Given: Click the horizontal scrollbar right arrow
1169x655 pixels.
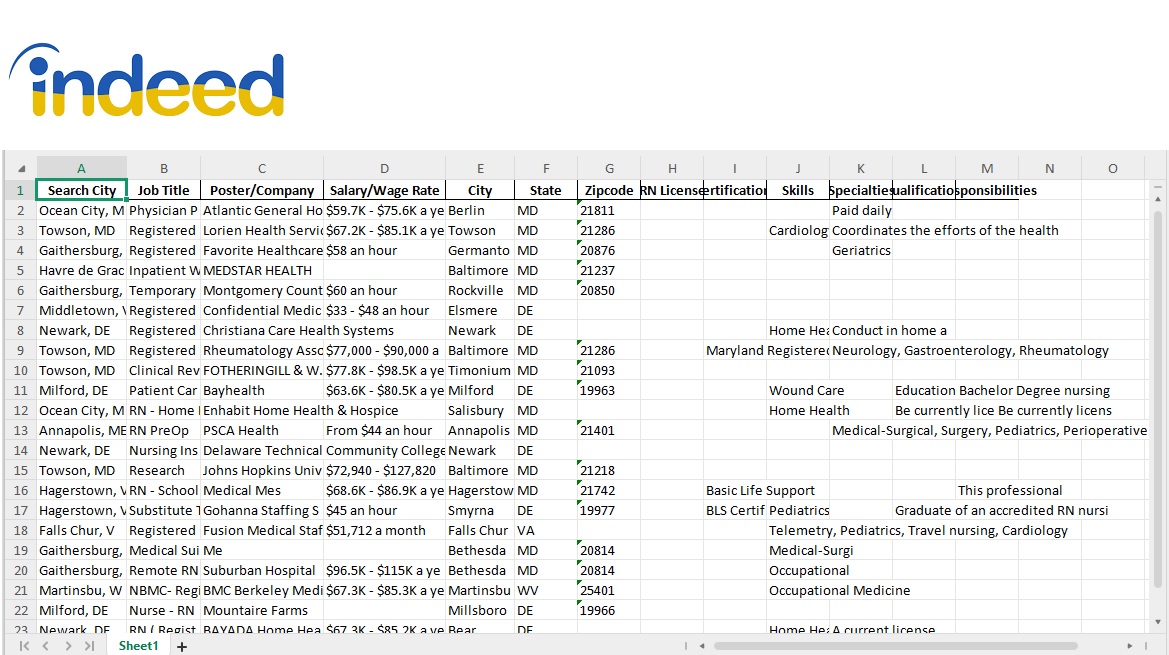Looking at the screenshot, I should 1130,646.
